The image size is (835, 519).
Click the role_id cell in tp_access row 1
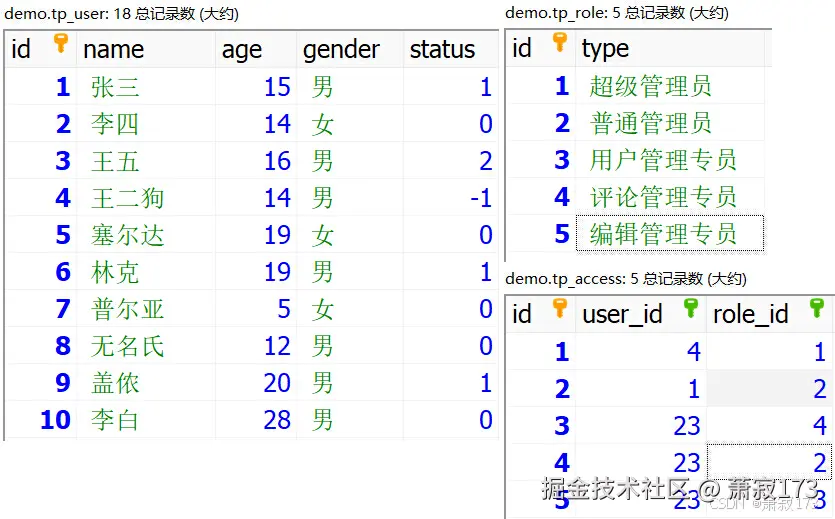click(770, 351)
